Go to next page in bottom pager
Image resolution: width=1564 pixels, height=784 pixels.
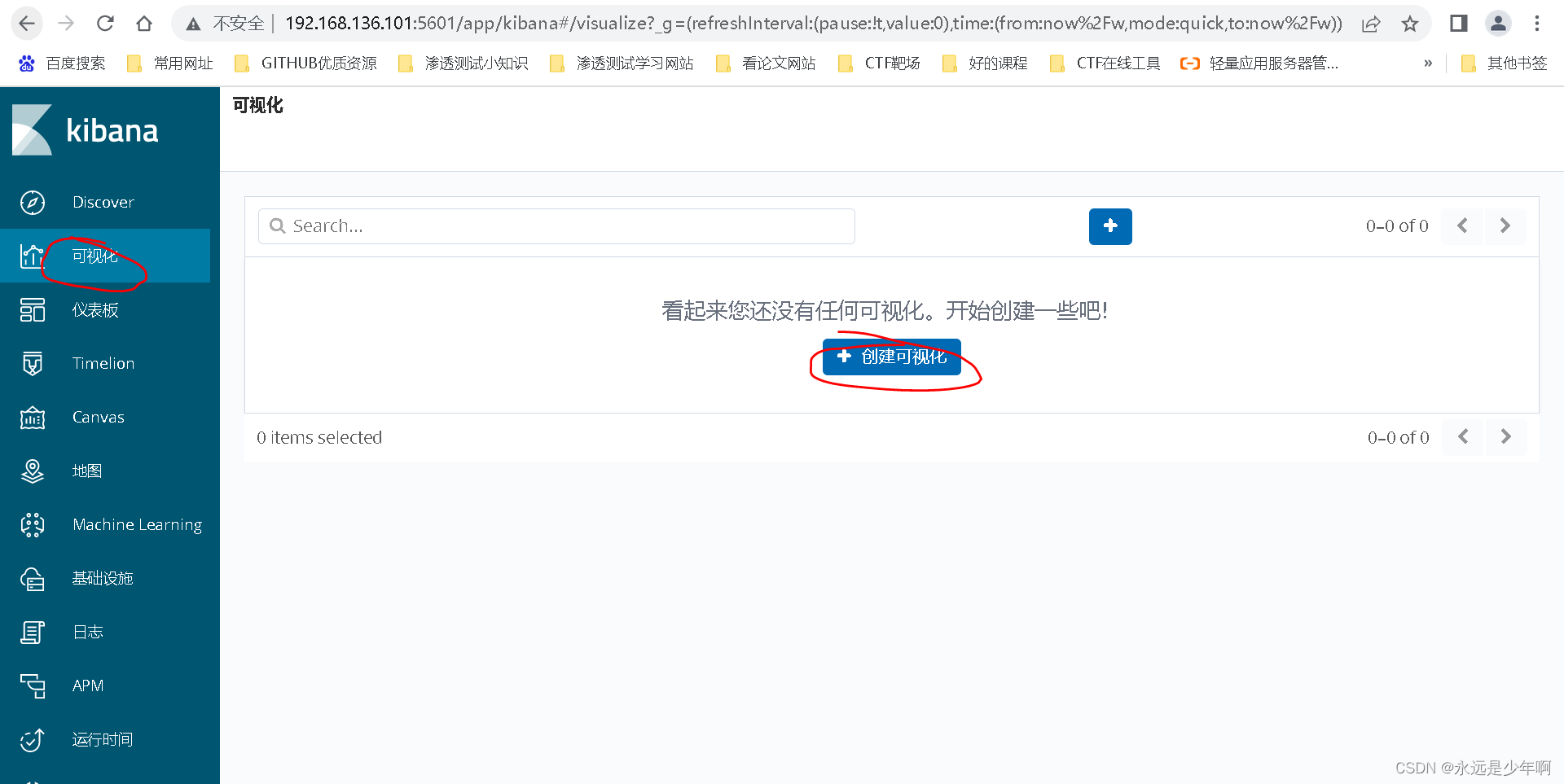1506,437
